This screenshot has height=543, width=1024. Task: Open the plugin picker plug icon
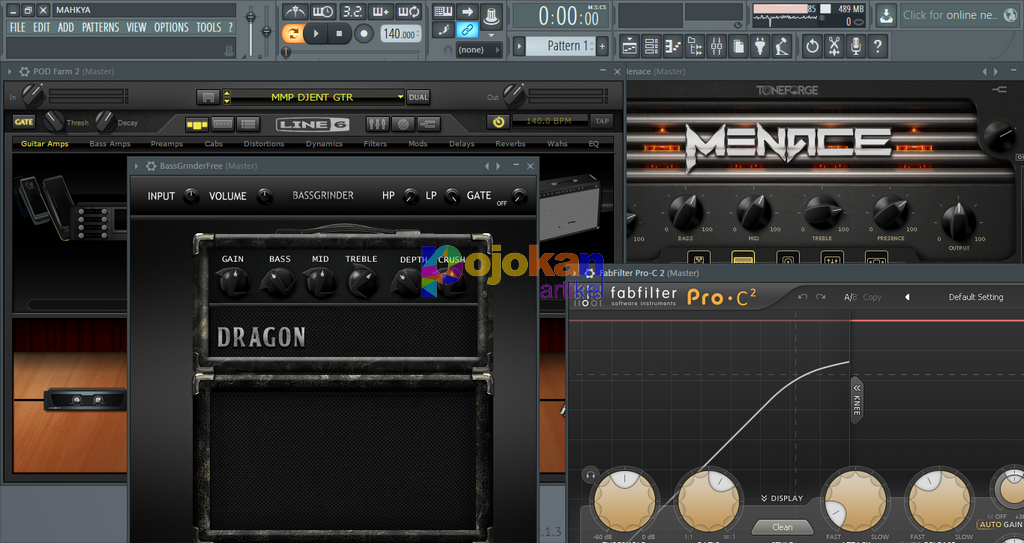click(759, 46)
